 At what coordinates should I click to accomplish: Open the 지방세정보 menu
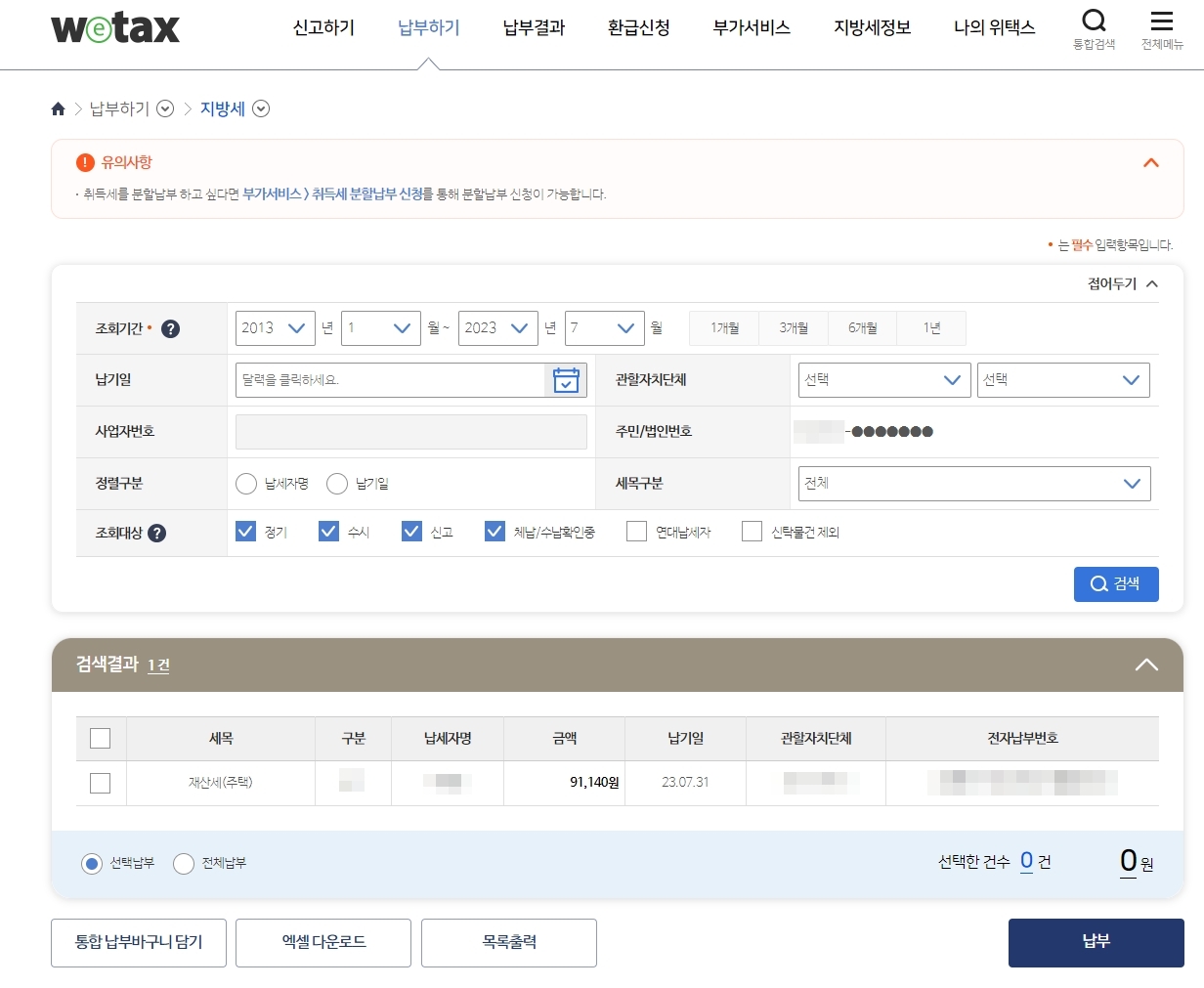(x=873, y=27)
